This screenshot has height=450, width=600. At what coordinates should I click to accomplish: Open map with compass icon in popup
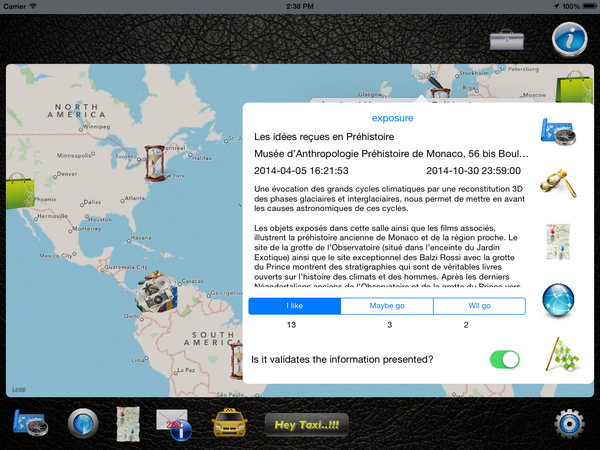(558, 132)
